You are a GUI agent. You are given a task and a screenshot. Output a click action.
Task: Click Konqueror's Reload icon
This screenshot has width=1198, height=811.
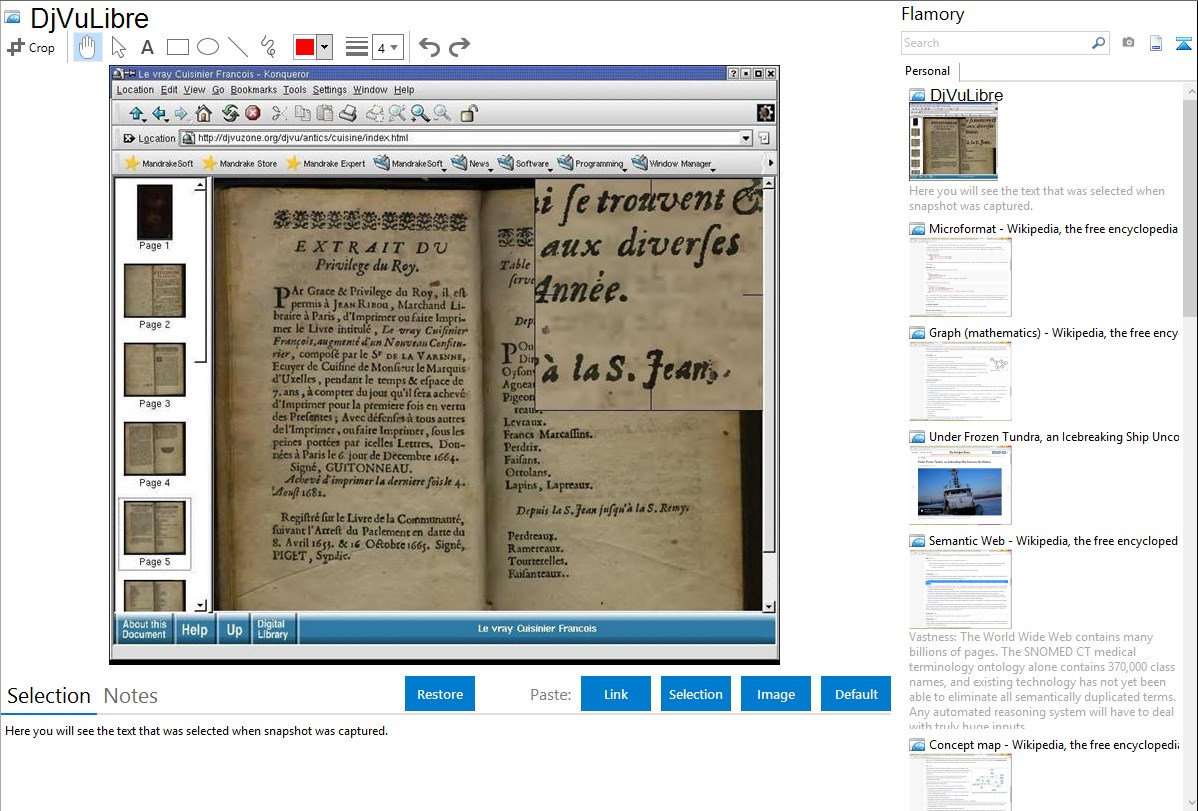[x=230, y=114]
